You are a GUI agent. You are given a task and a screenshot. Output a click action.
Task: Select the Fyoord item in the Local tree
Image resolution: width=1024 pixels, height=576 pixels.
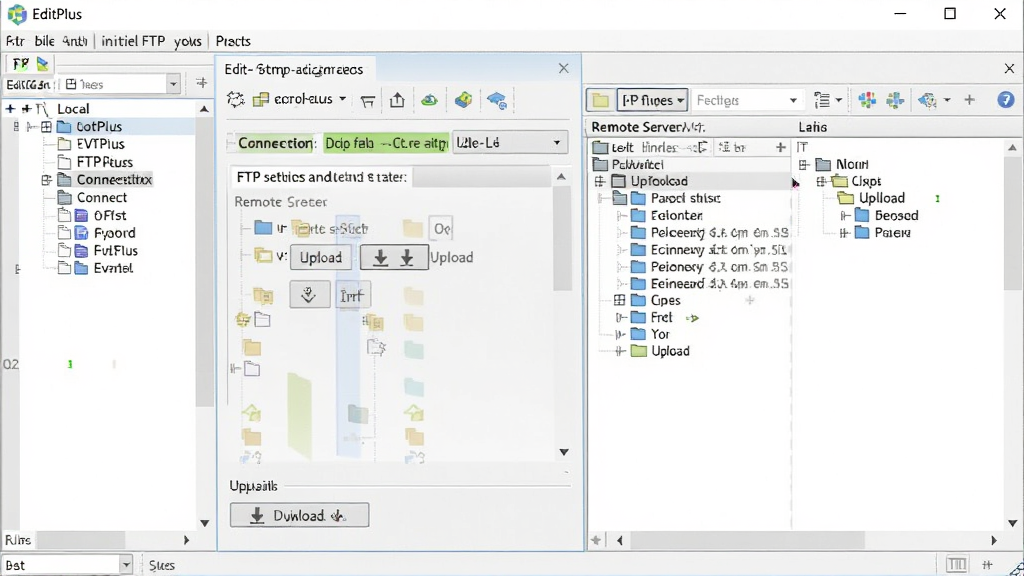pyautogui.click(x=114, y=233)
